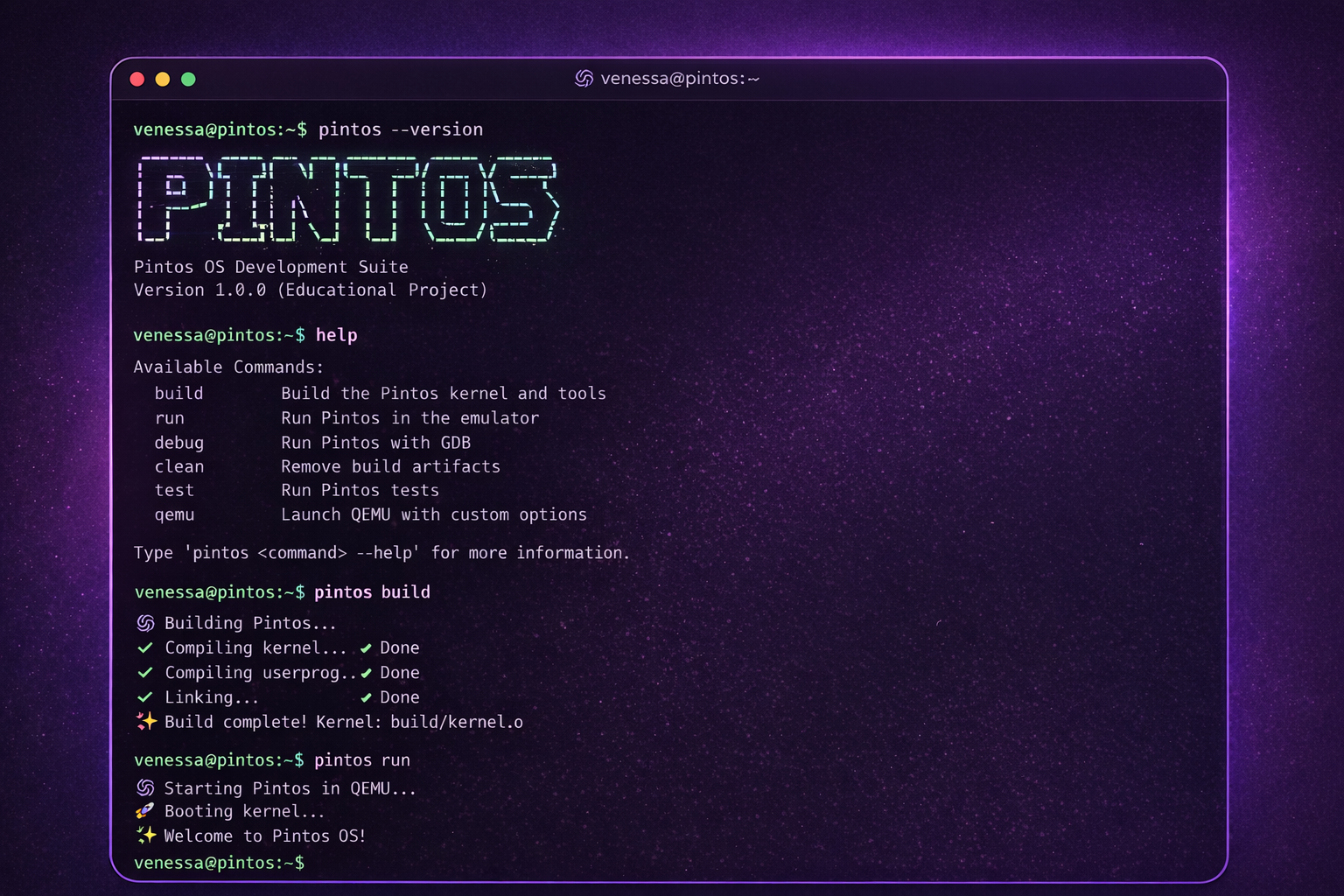Image resolution: width=1344 pixels, height=896 pixels.
Task: Click the checkmark before Done on kernel line
Action: coord(366,648)
